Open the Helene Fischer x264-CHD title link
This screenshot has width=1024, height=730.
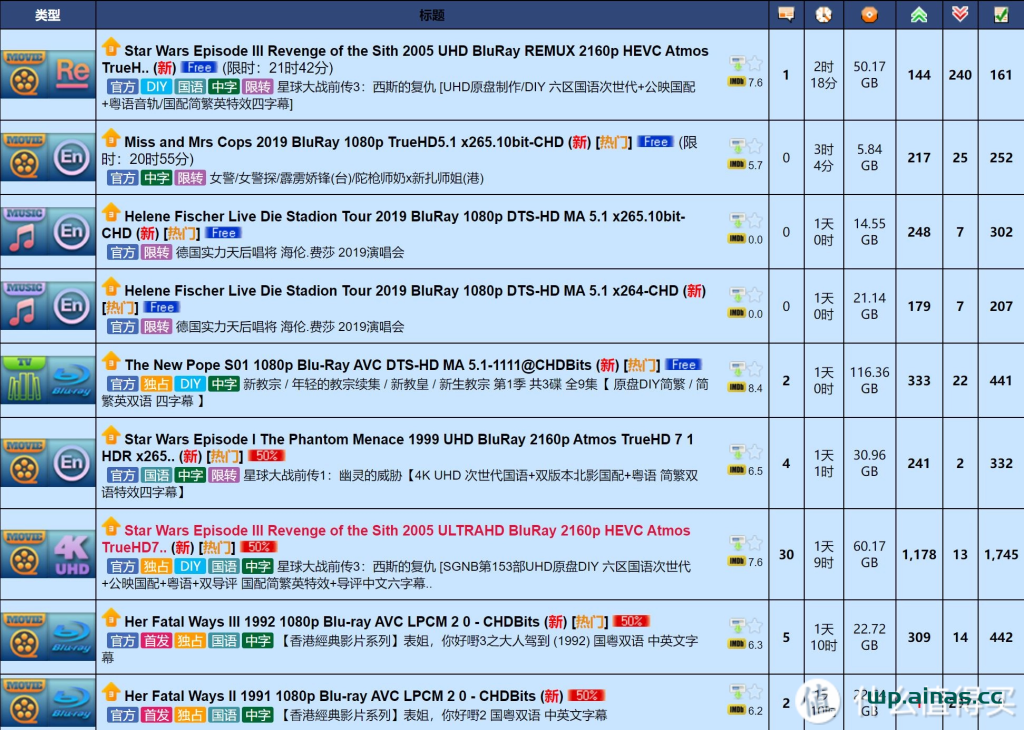tap(401, 291)
